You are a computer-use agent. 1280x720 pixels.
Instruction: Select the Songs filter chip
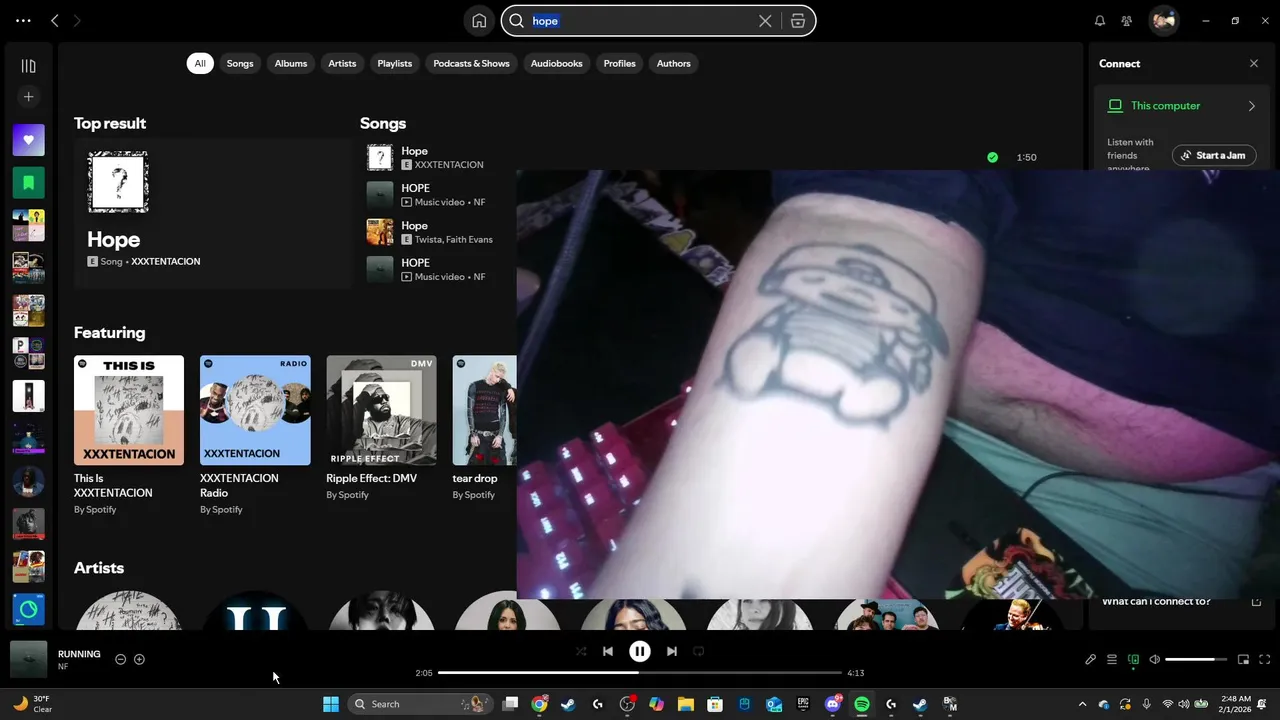coord(240,63)
